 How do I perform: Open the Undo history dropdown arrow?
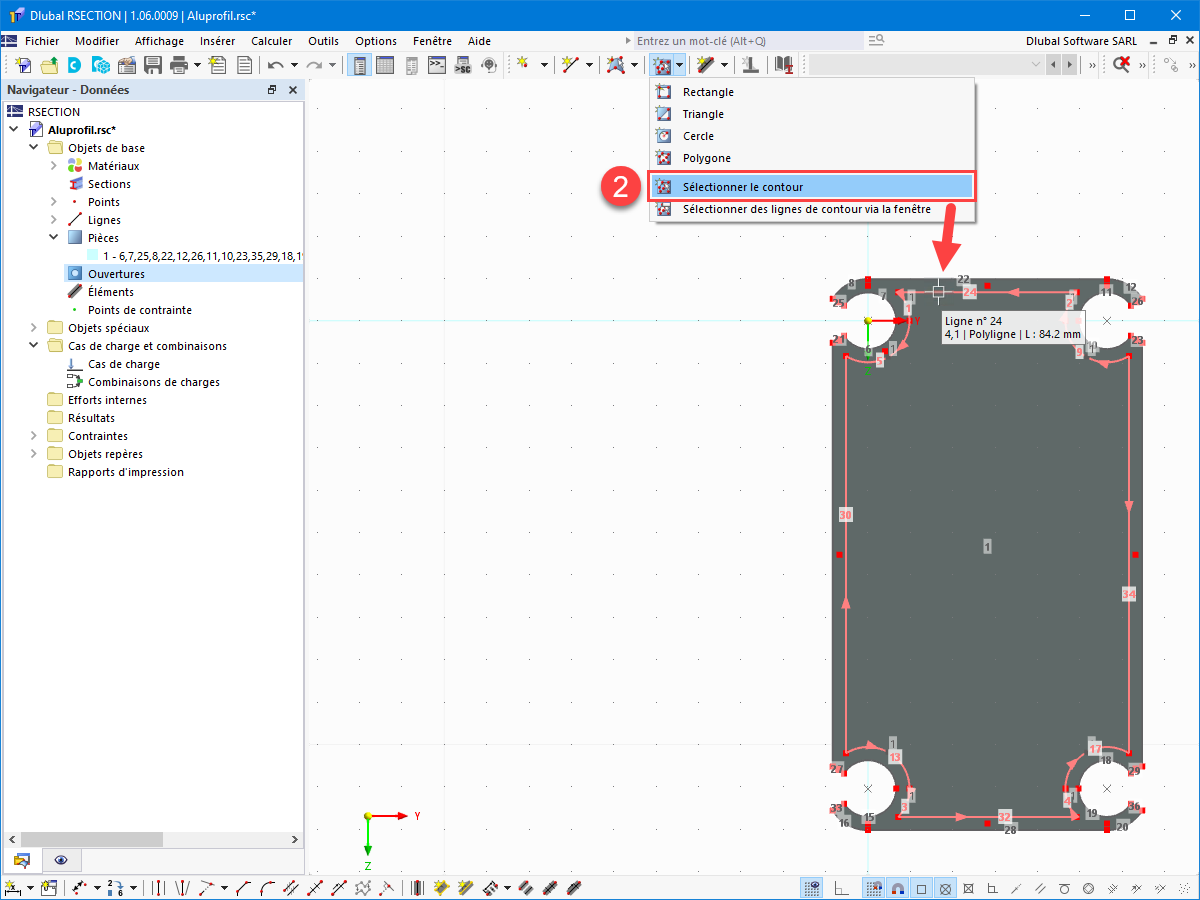[x=294, y=65]
